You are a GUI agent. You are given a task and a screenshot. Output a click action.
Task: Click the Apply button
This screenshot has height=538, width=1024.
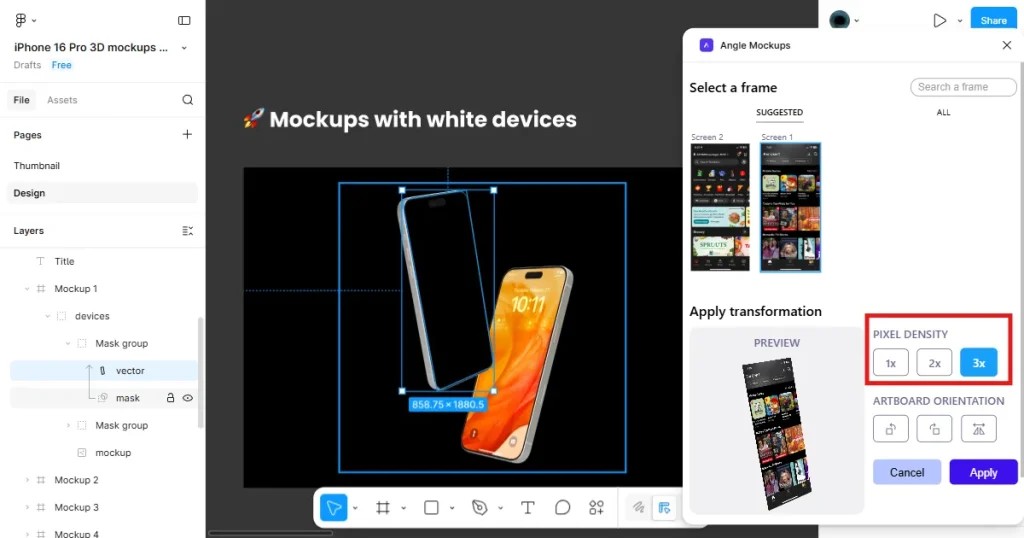click(984, 472)
